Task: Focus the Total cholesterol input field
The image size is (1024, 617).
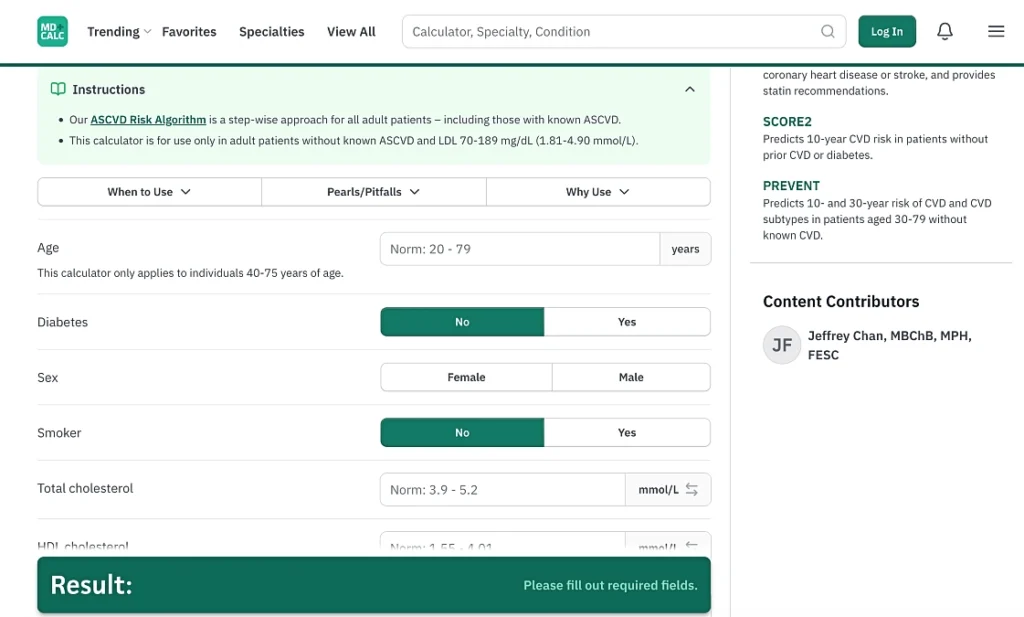Action: point(503,490)
